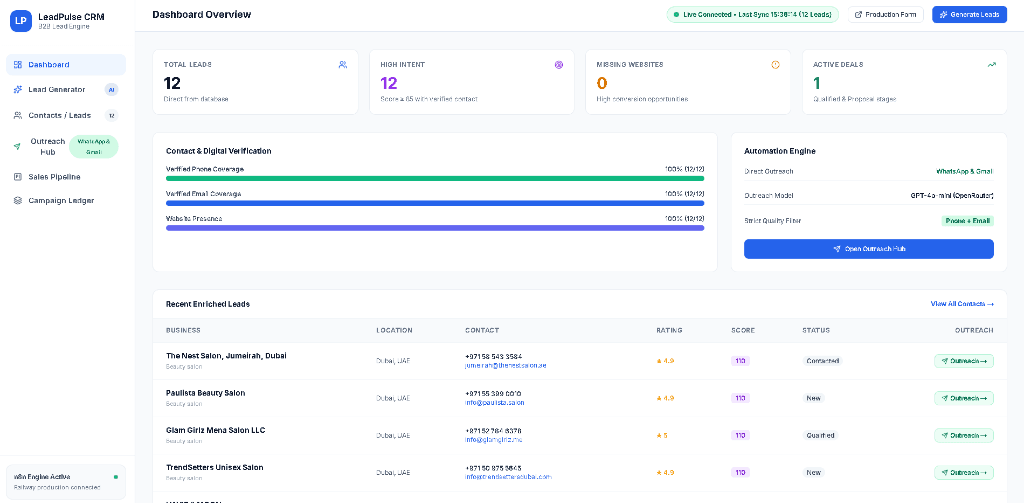Click the Website Presence progress bar

coord(435,228)
